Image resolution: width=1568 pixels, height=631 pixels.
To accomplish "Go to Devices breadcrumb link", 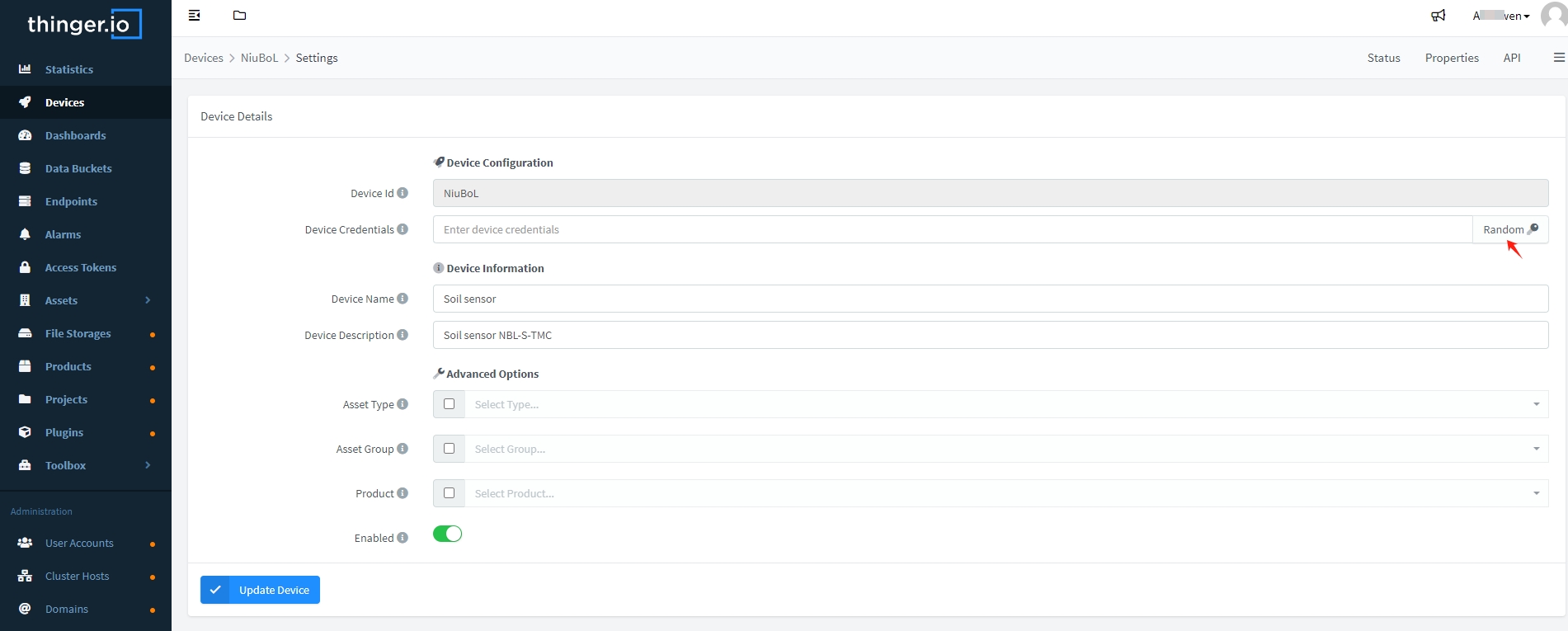I will click(203, 58).
